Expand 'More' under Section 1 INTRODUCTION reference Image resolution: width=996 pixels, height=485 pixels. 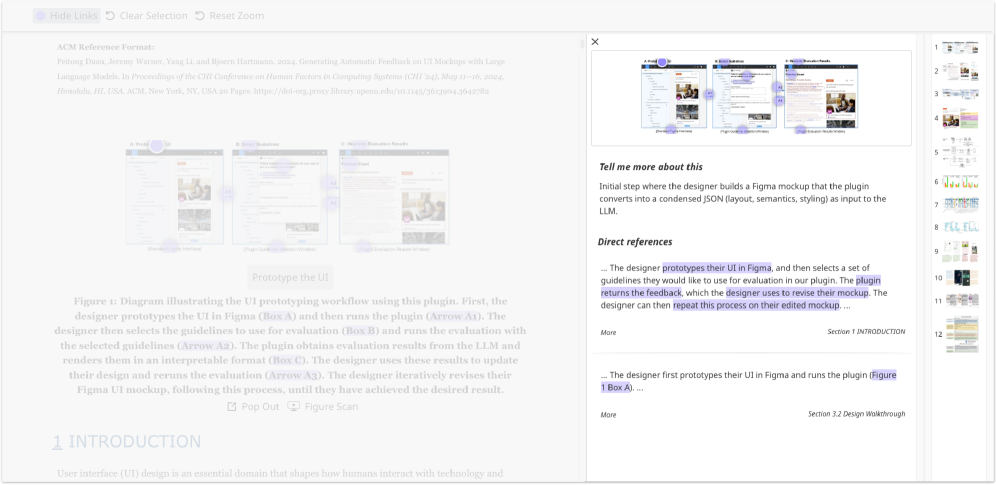click(608, 332)
